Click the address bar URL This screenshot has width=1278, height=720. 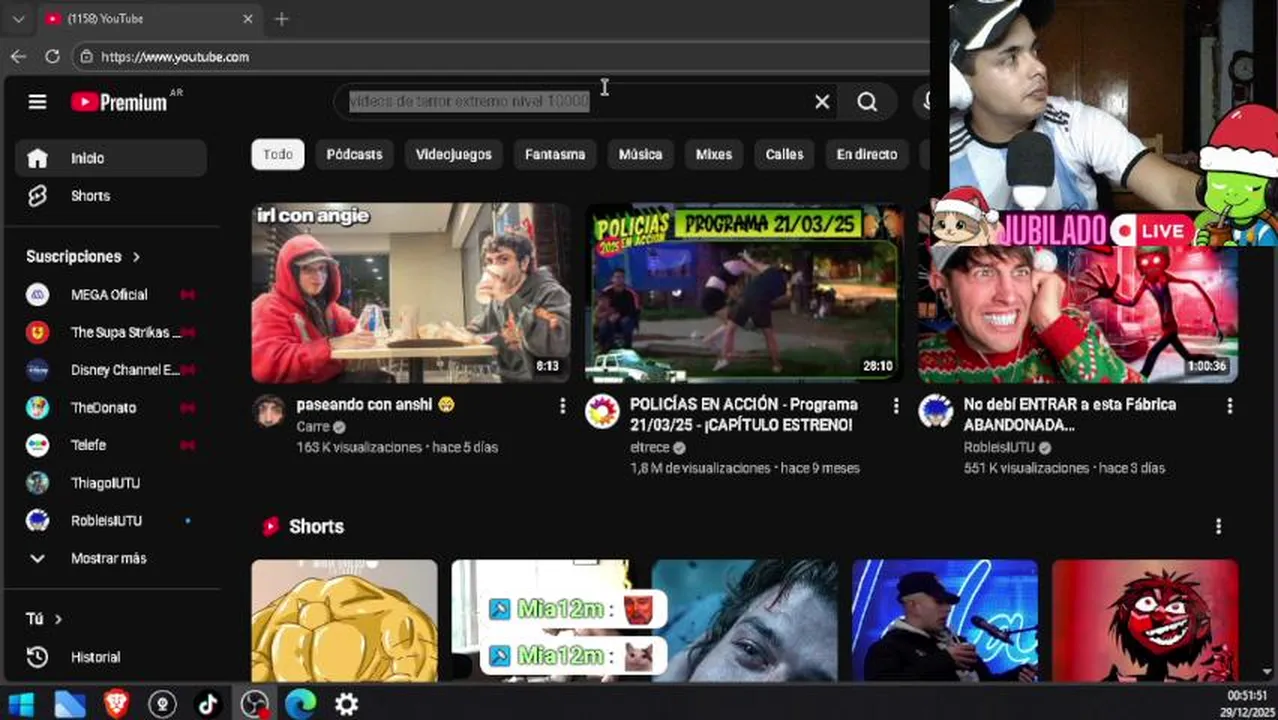[x=175, y=57]
